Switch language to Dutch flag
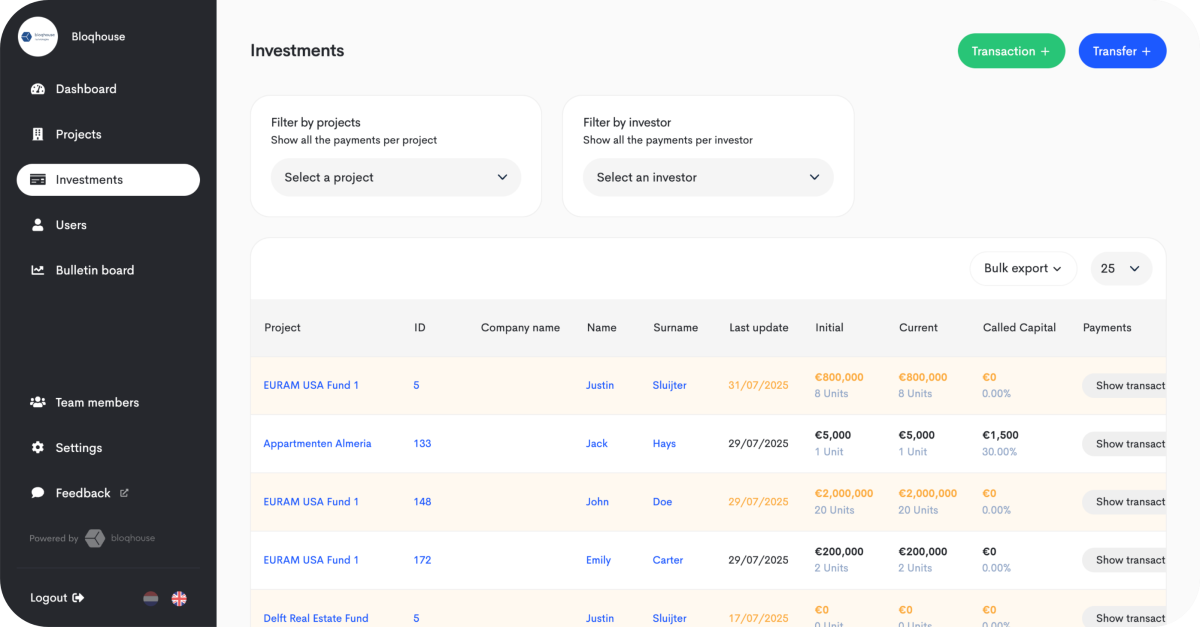Image resolution: width=1200 pixels, height=627 pixels. point(151,598)
